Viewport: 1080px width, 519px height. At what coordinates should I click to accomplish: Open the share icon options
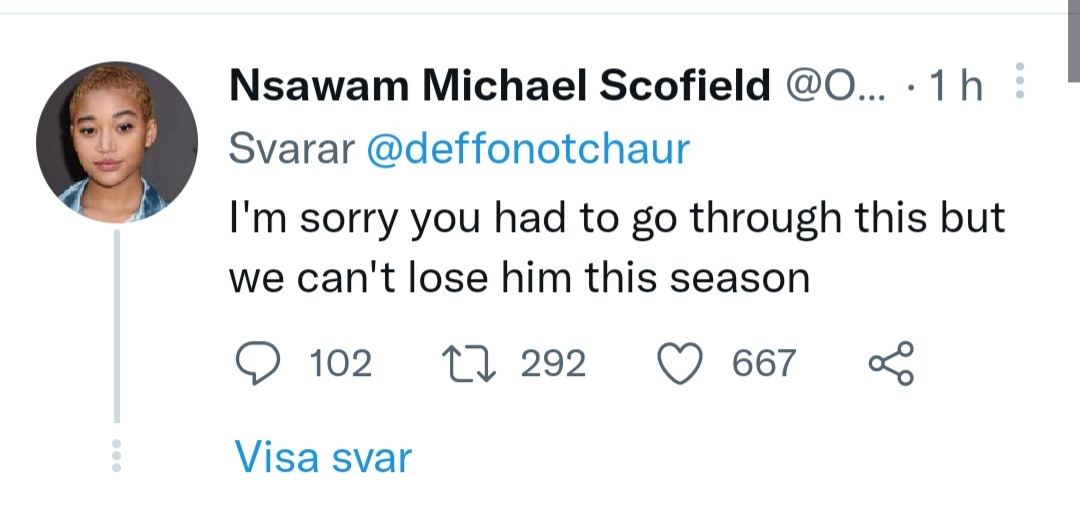point(891,363)
